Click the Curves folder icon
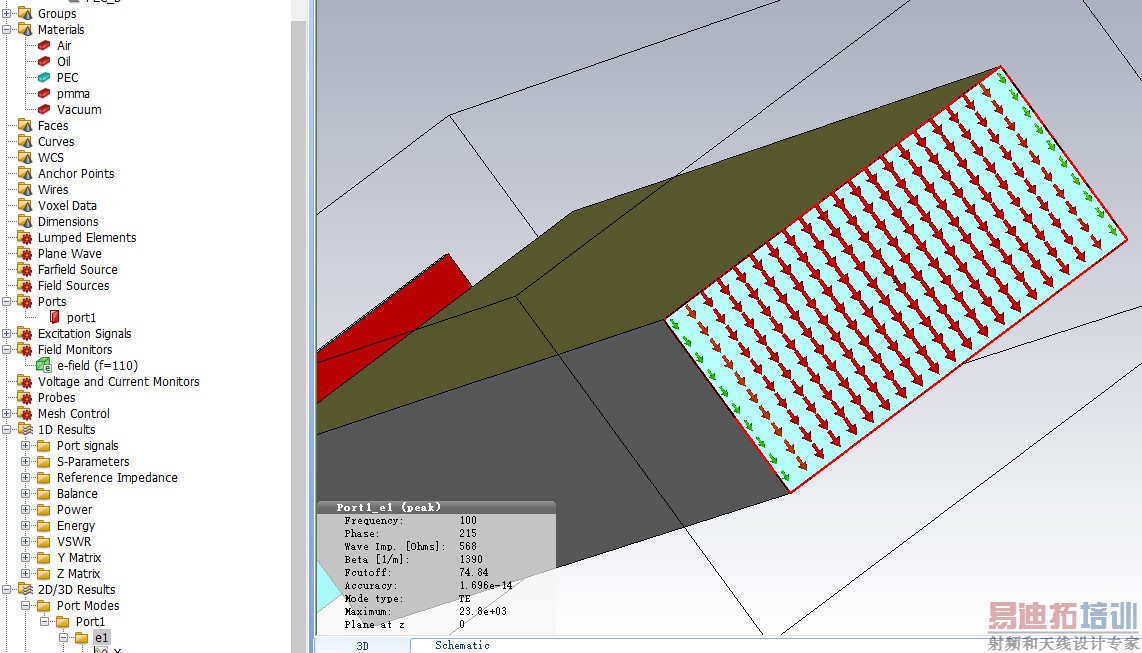The height and width of the screenshot is (653, 1142). click(x=25, y=141)
